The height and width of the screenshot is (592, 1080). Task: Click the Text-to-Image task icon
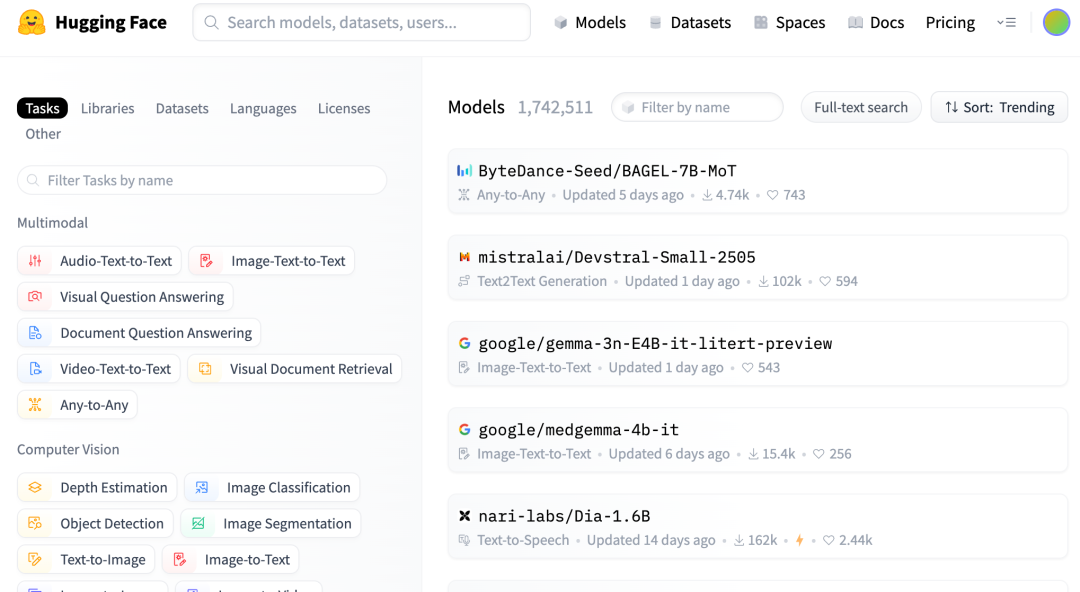click(x=35, y=560)
